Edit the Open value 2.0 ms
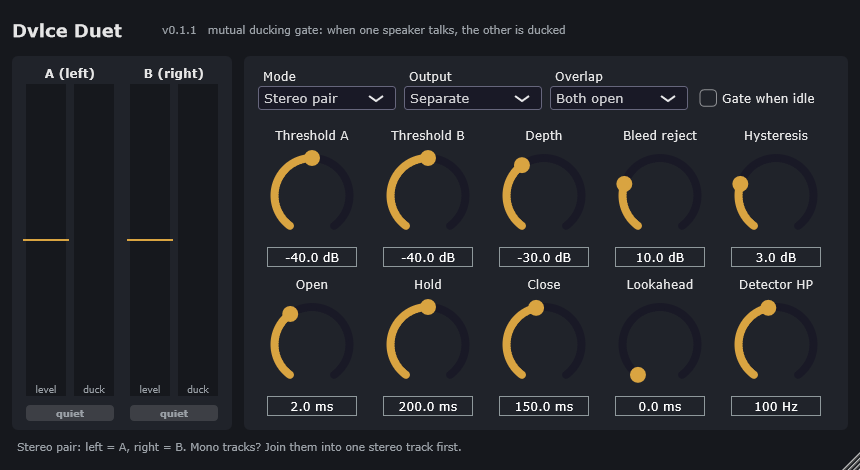Viewport: 860px width, 470px height. click(x=312, y=406)
